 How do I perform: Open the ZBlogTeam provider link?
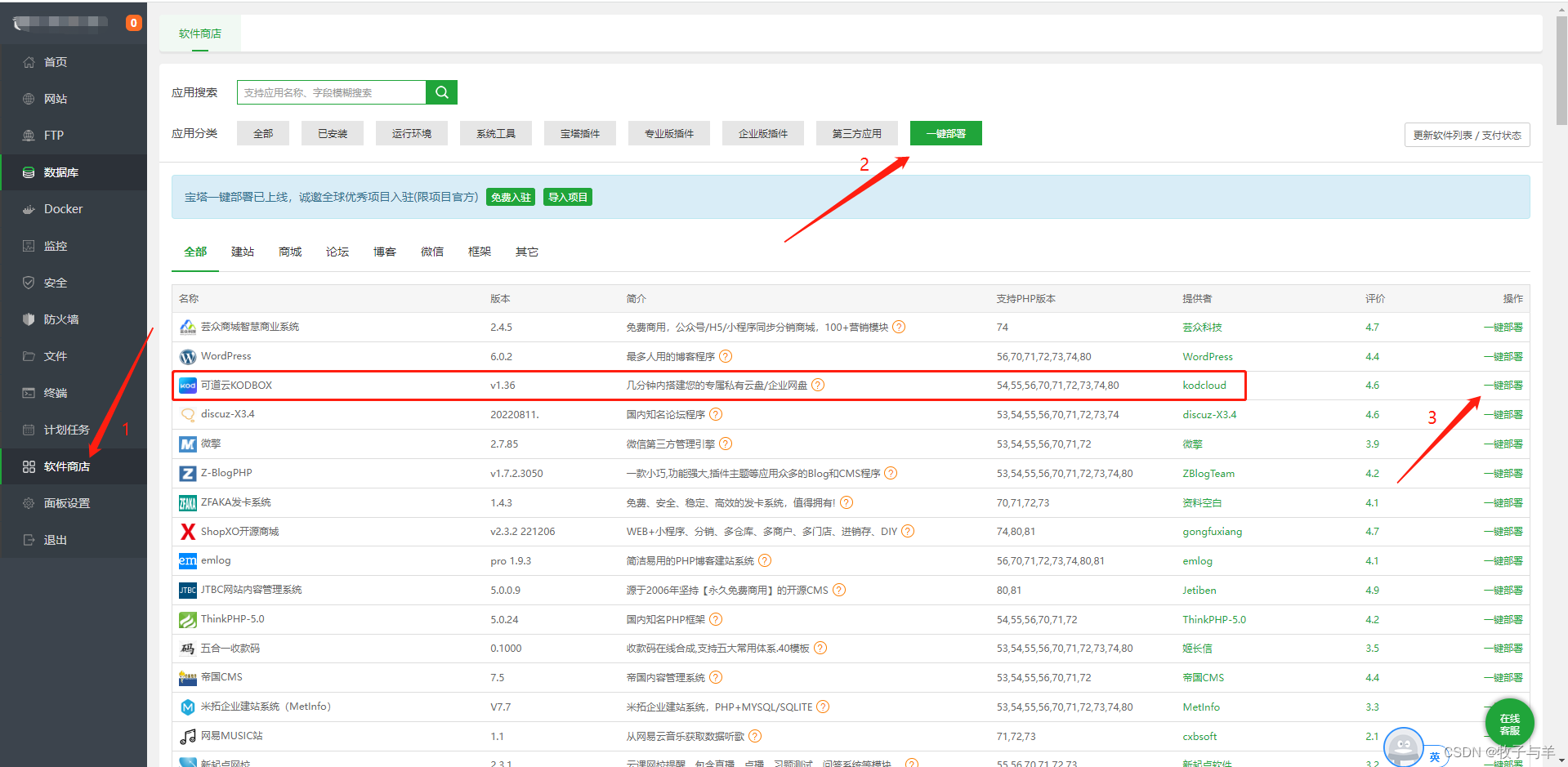[x=1208, y=473]
